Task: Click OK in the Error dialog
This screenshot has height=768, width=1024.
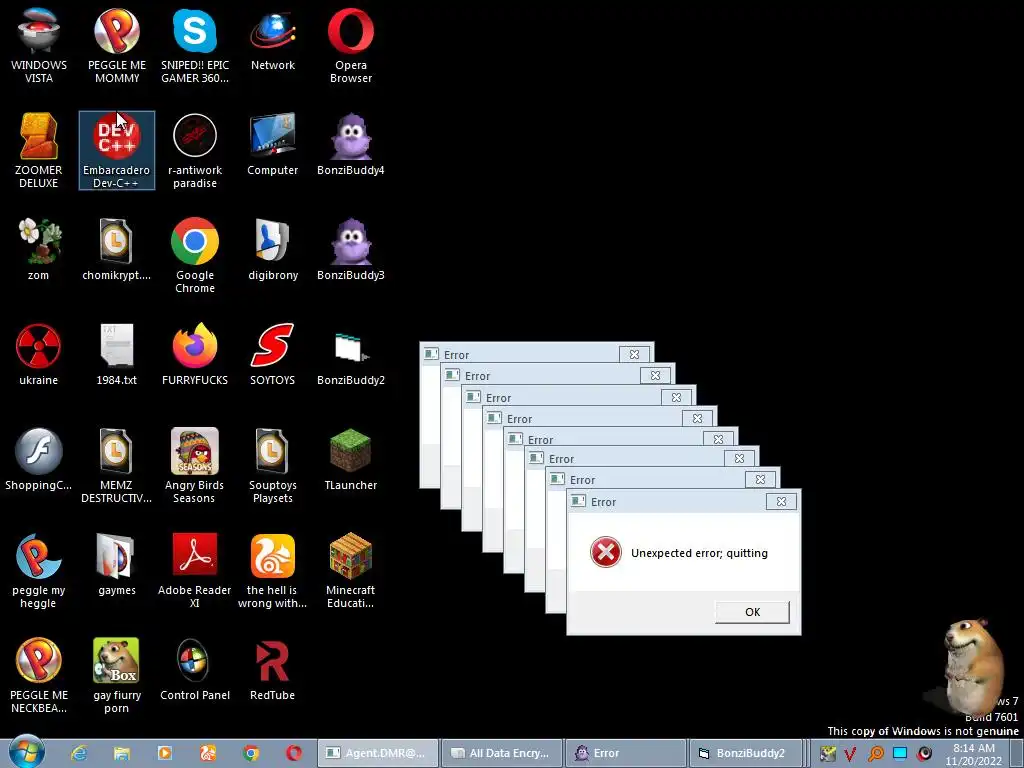Action: [x=752, y=612]
